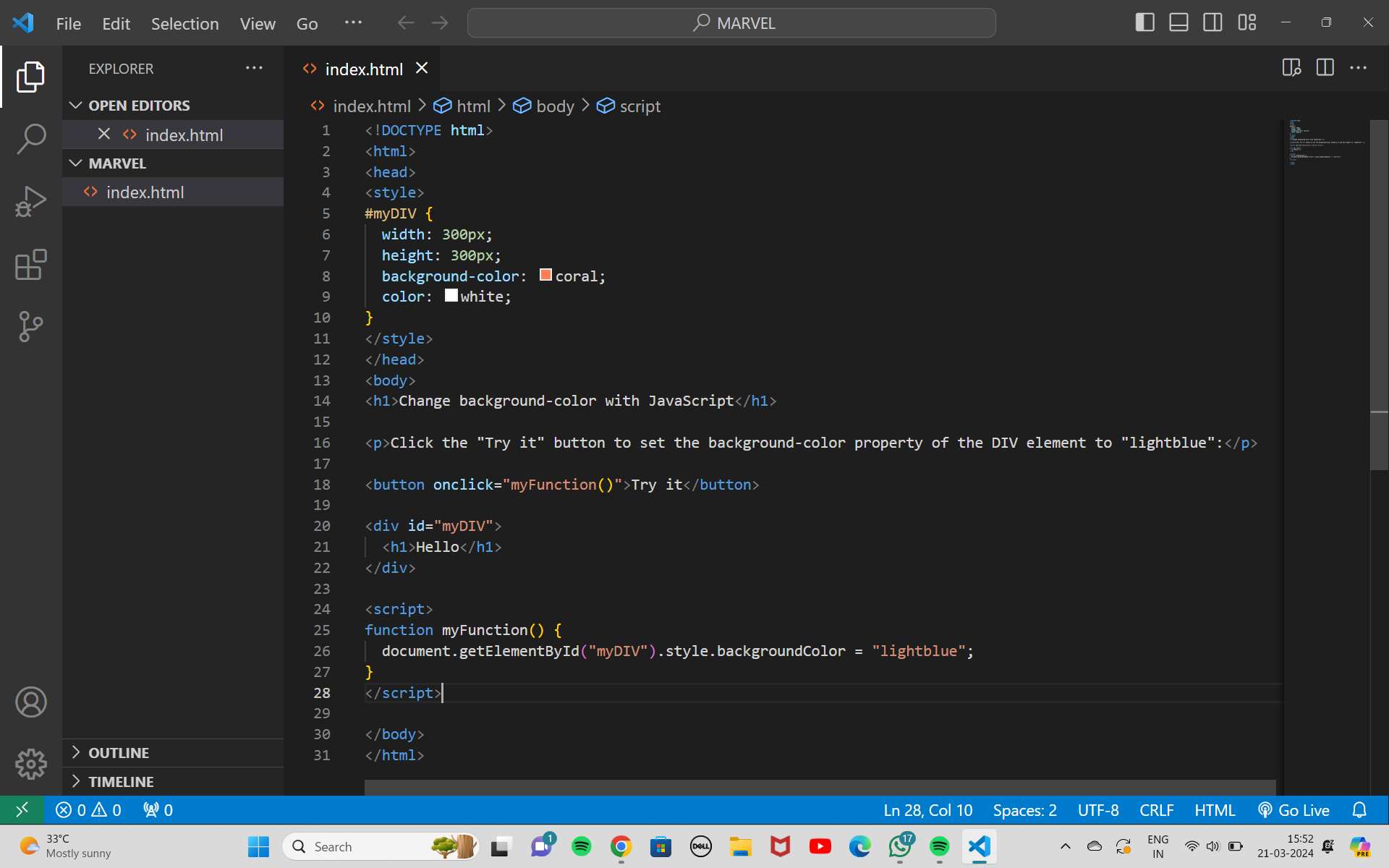Click the white color swatch
The image size is (1389, 868).
click(451, 295)
